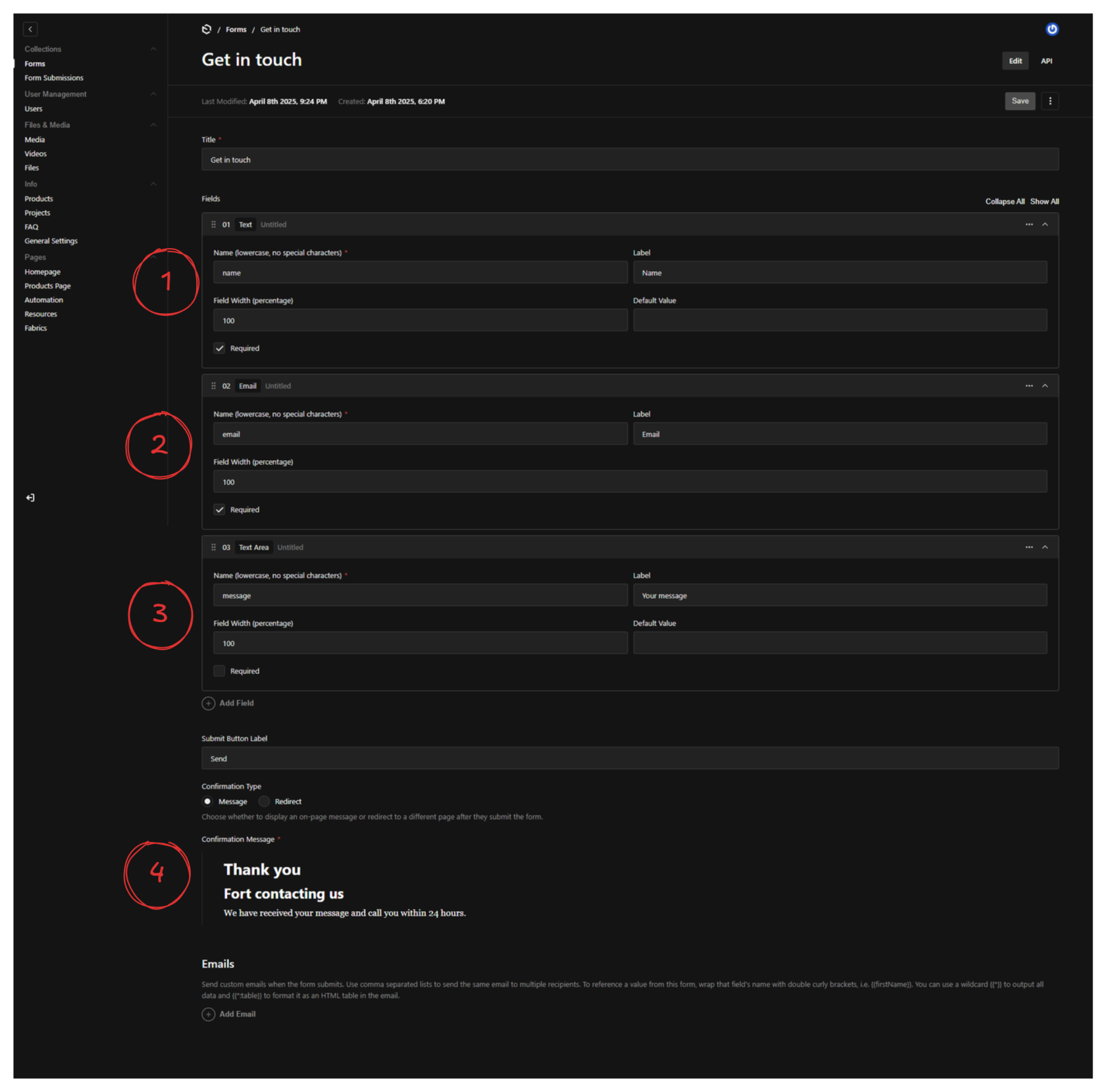Open the three-dot menu beside Save
The width and height of the screenshot is (1106, 1092).
click(x=1050, y=101)
